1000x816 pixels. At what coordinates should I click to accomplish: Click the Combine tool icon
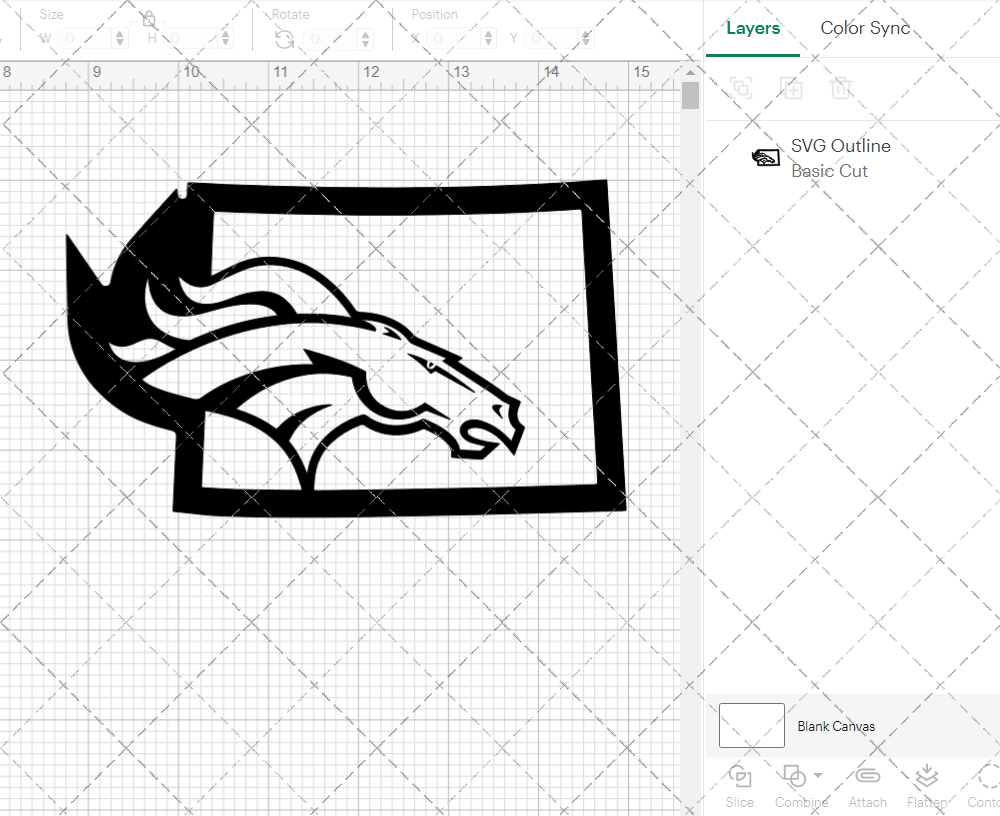point(794,776)
